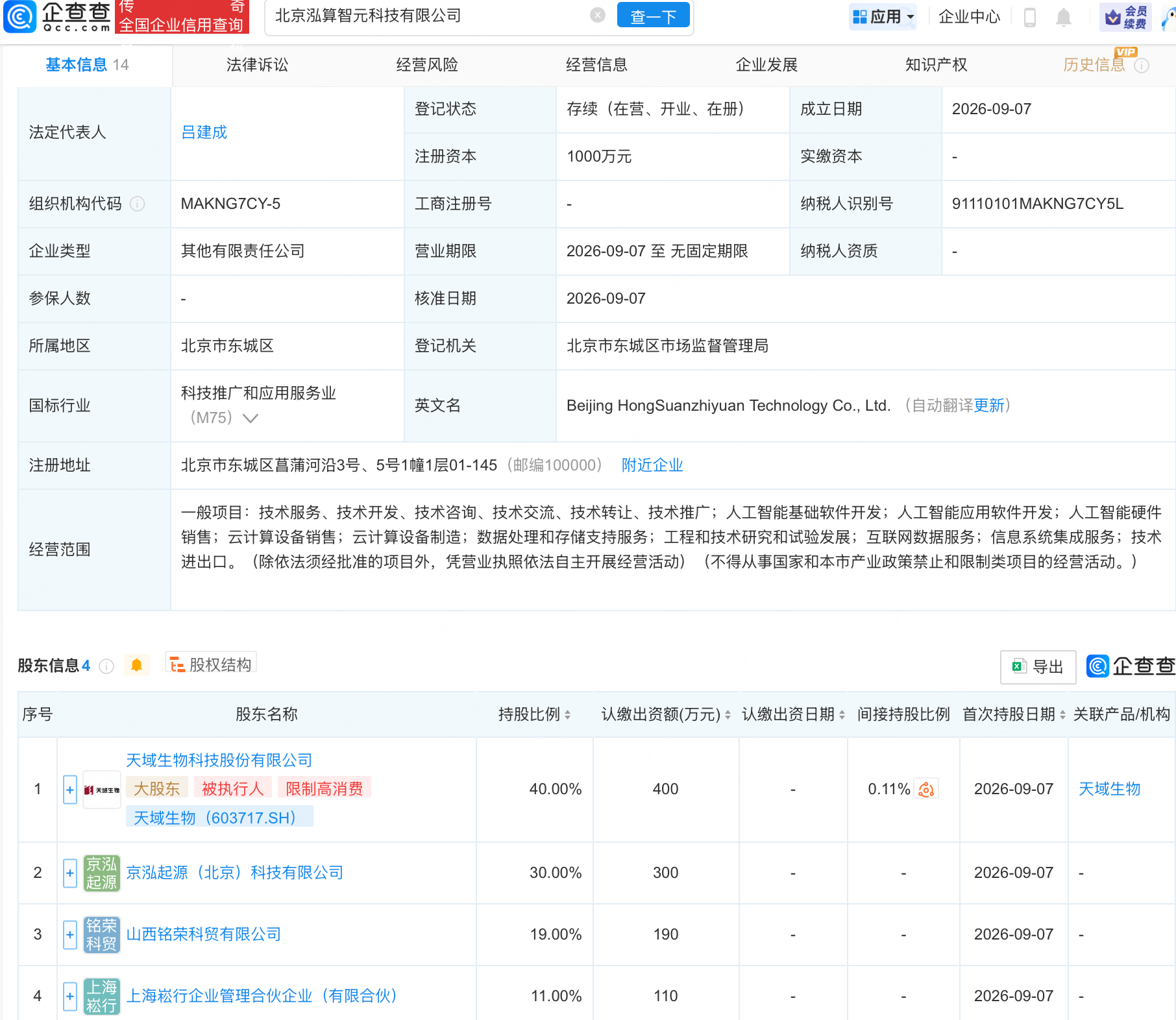Click registration authority 北京市东城区市场监督管理局
The image size is (1176, 1020).
[667, 346]
